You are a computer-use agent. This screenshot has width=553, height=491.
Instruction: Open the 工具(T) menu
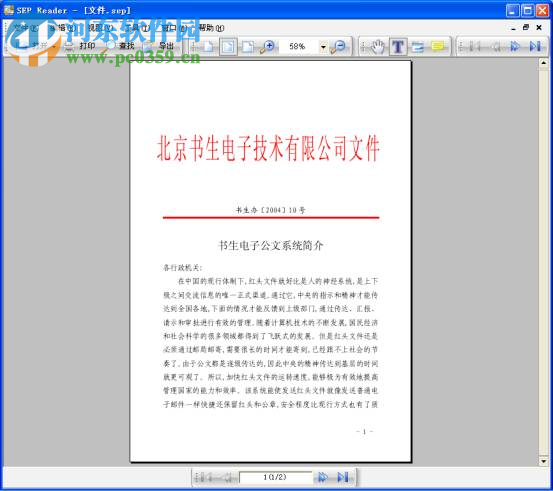point(138,28)
